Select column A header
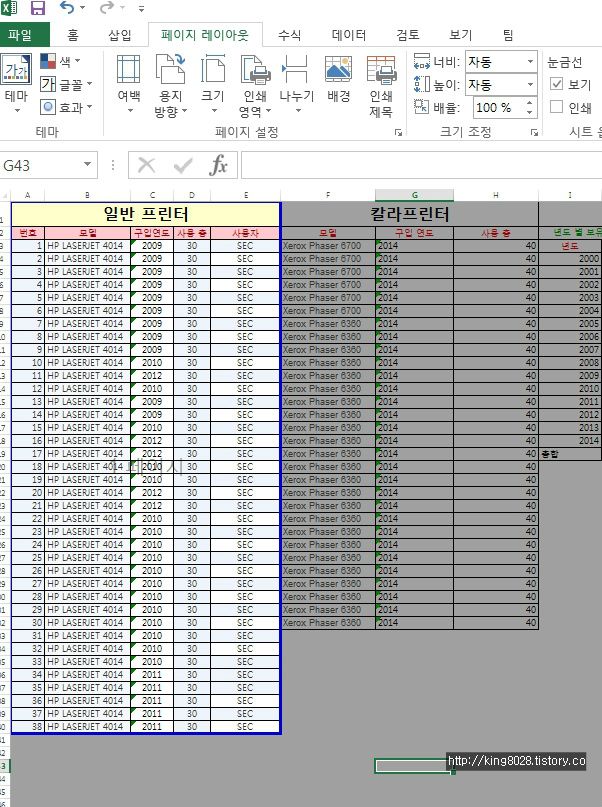Viewport: 602px width, 807px height. tap(28, 195)
